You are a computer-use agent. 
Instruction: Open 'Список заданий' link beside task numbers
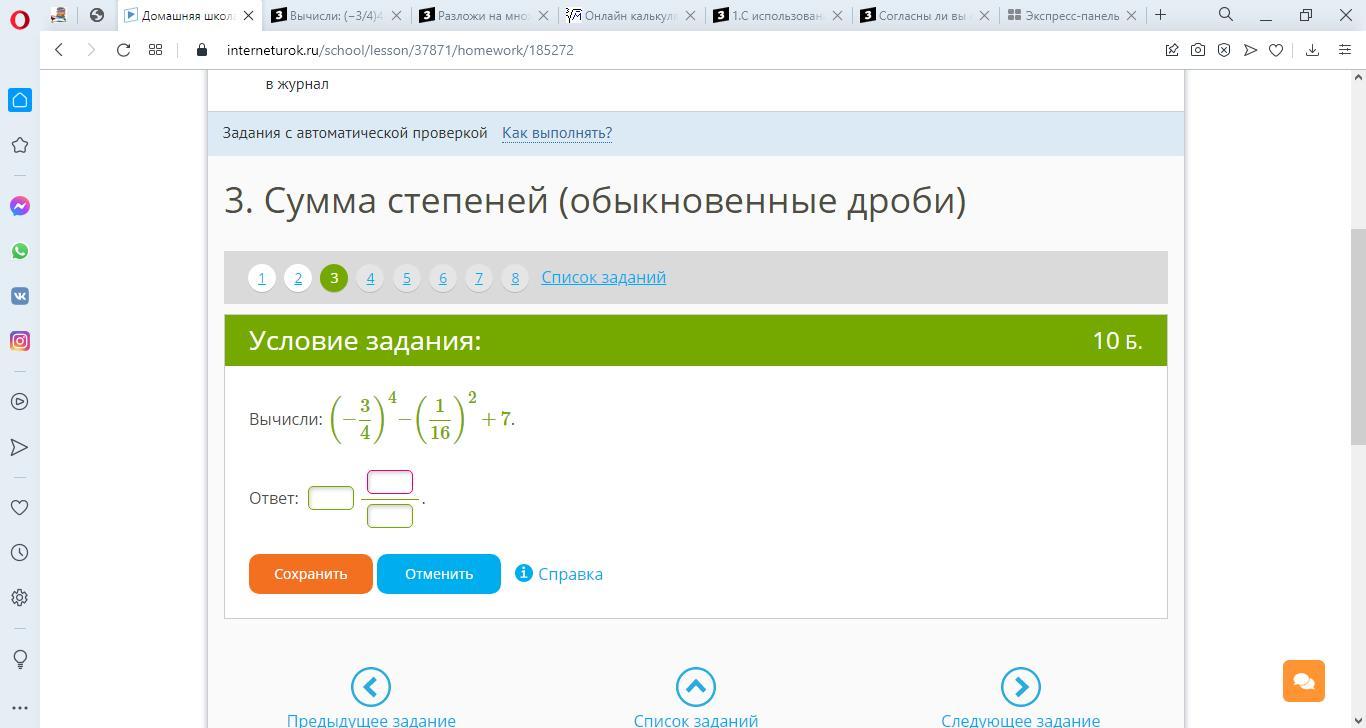pos(604,277)
